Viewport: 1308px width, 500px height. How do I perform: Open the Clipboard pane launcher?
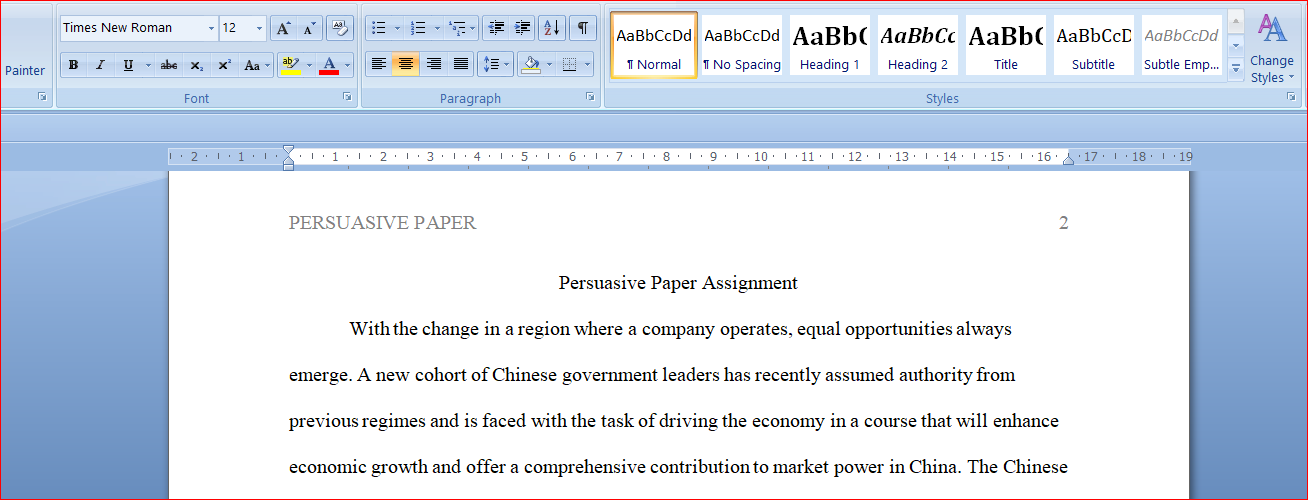(x=42, y=97)
